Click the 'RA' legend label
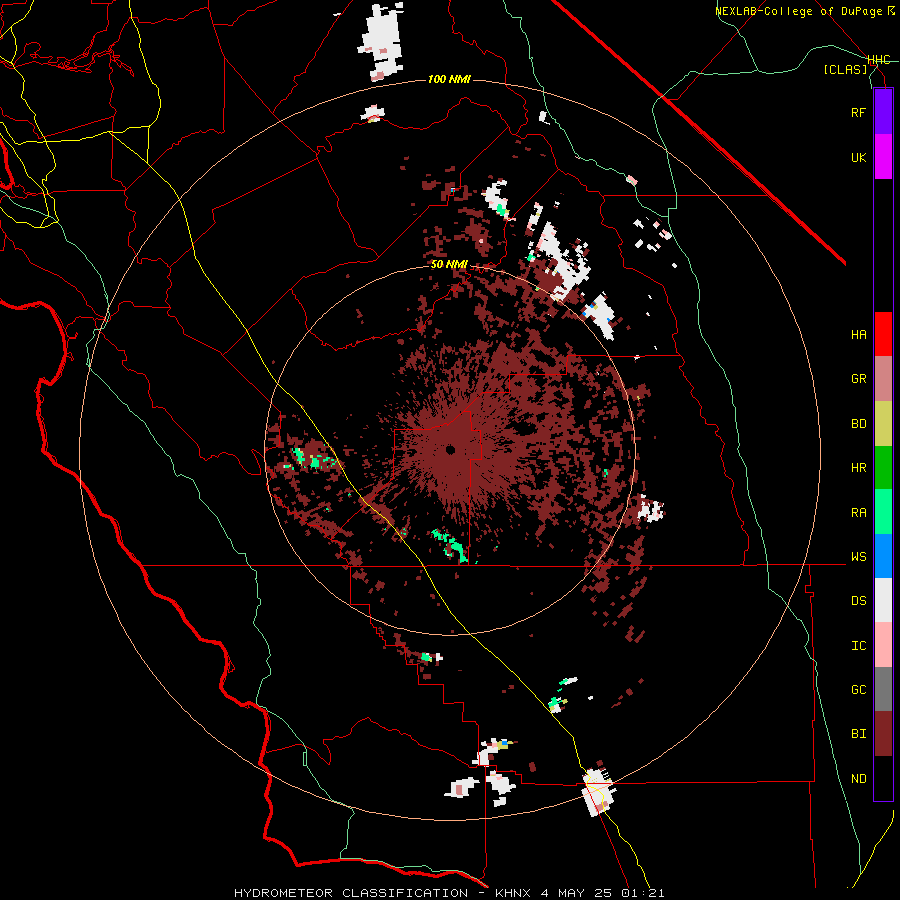900x900 pixels. coord(858,513)
